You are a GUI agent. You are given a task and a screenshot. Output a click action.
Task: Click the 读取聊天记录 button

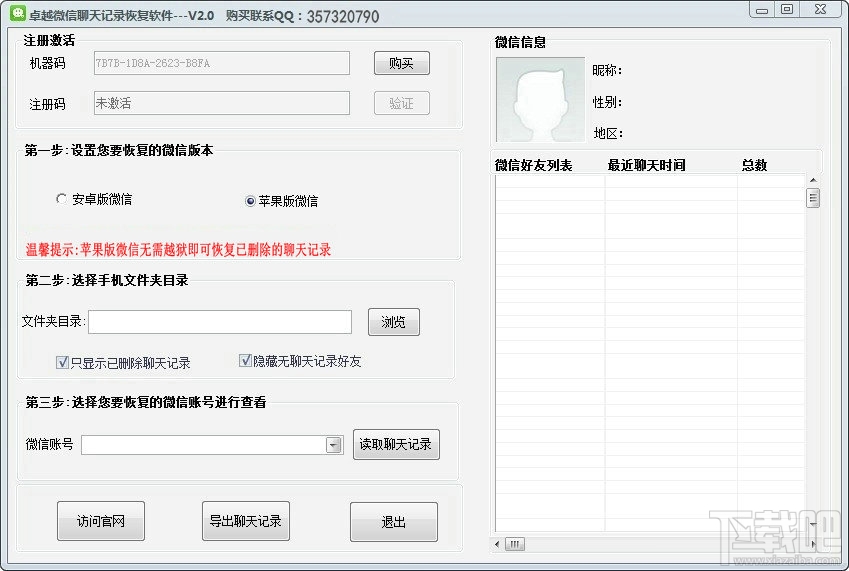pos(396,444)
